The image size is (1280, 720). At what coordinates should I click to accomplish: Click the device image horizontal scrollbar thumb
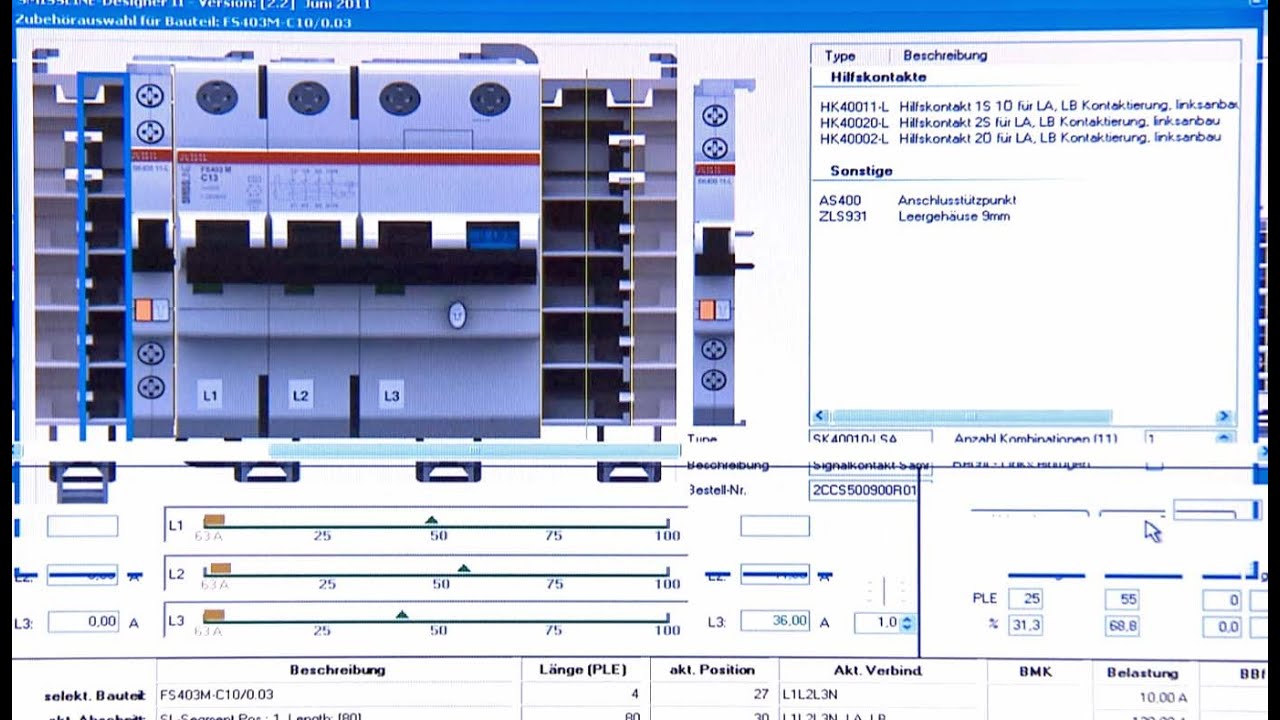(475, 450)
